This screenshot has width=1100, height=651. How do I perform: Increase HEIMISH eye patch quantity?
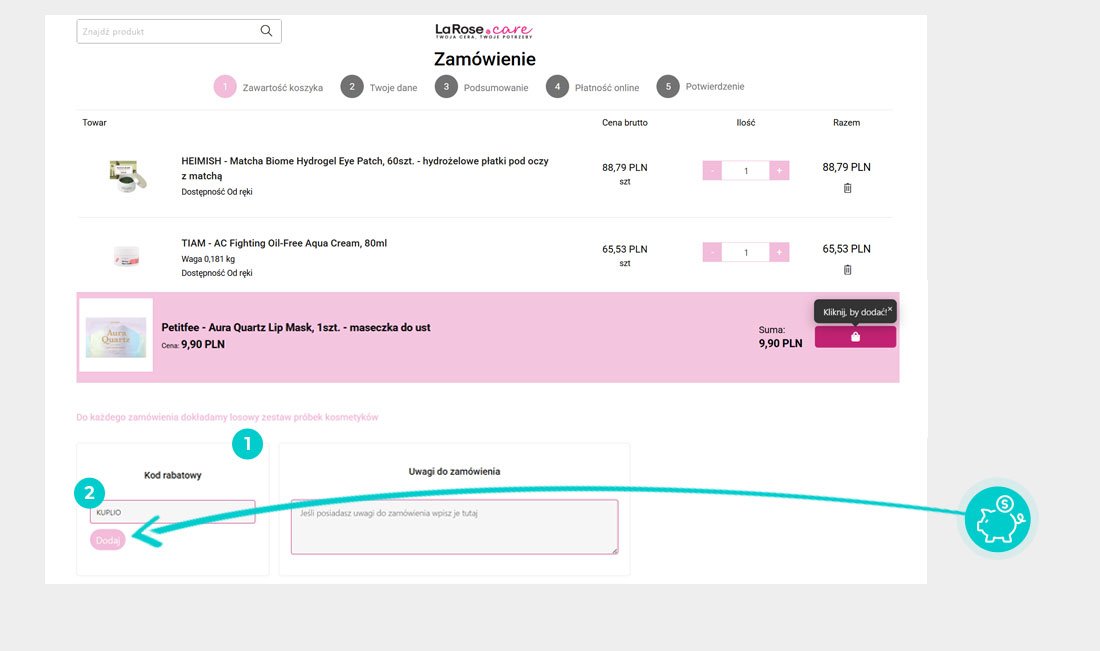tap(779, 171)
